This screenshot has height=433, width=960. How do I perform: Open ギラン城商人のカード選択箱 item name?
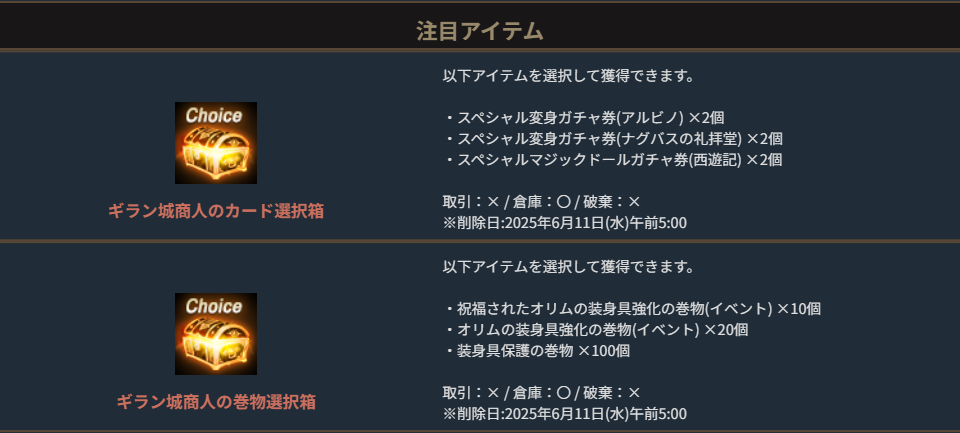[x=216, y=211]
